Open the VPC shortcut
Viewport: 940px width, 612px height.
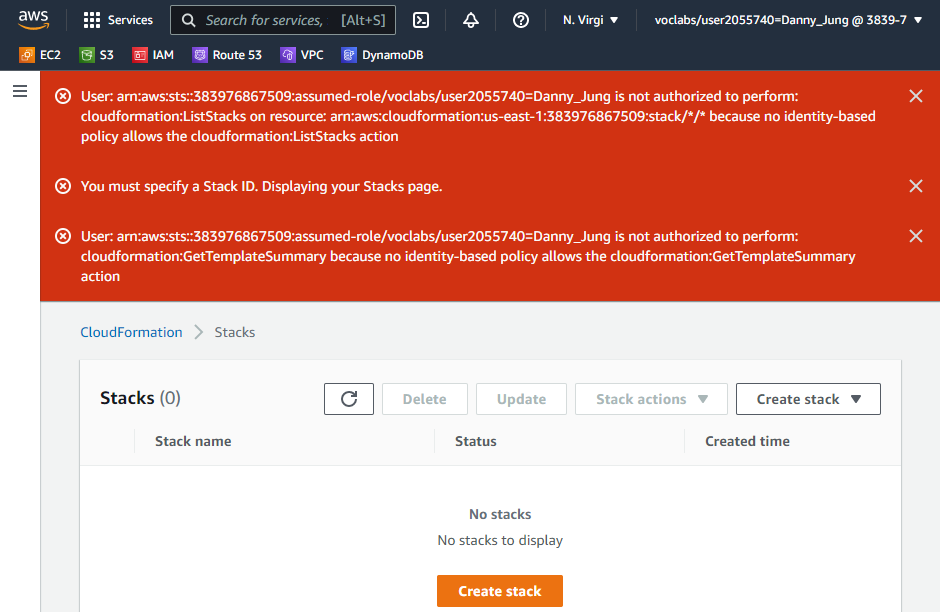(x=302, y=55)
